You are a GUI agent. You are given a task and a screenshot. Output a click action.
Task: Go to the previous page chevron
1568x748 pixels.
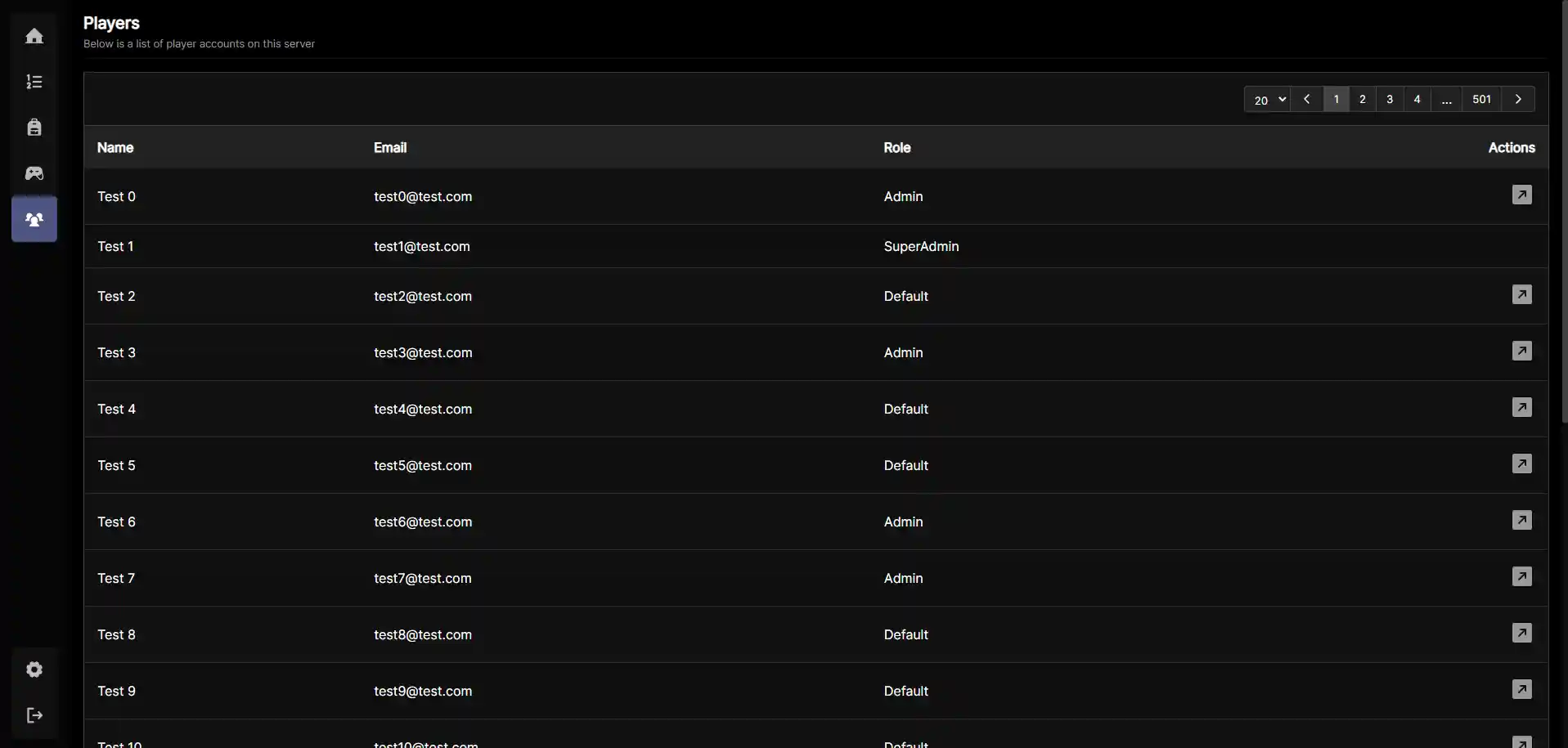point(1307,100)
